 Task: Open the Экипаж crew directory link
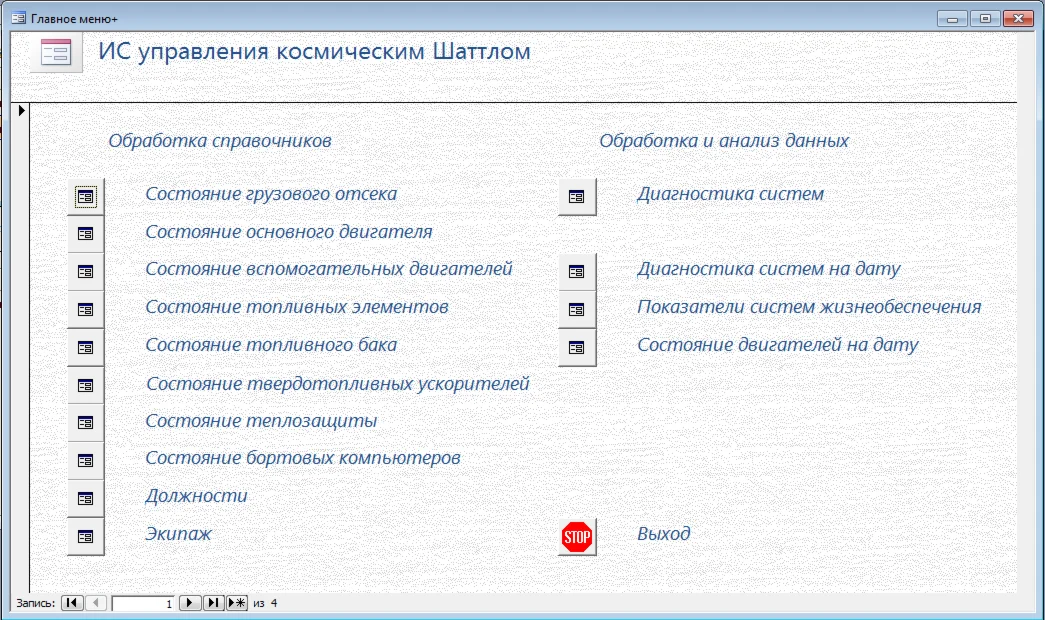pyautogui.click(x=178, y=534)
